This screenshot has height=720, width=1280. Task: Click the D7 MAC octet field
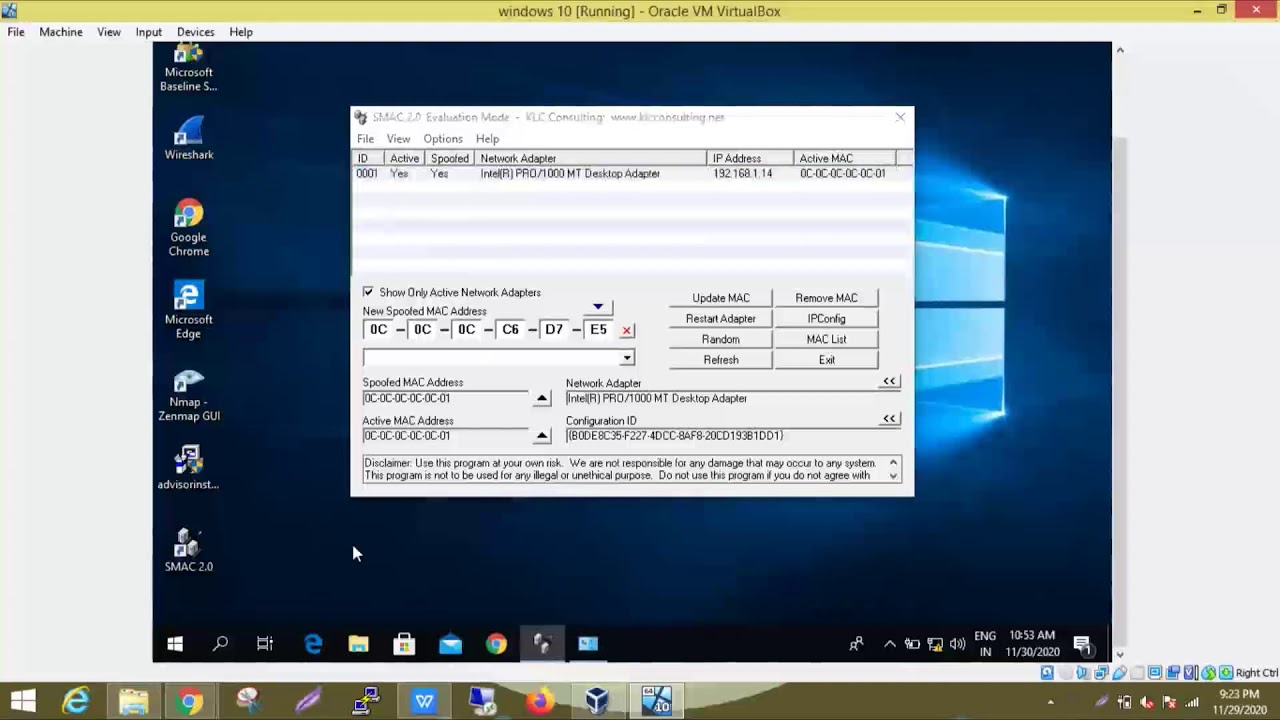[554, 330]
